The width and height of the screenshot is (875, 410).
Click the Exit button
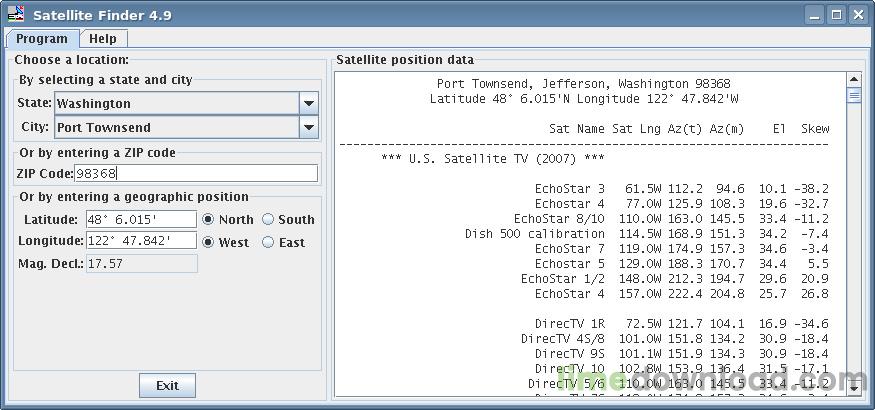pyautogui.click(x=167, y=385)
